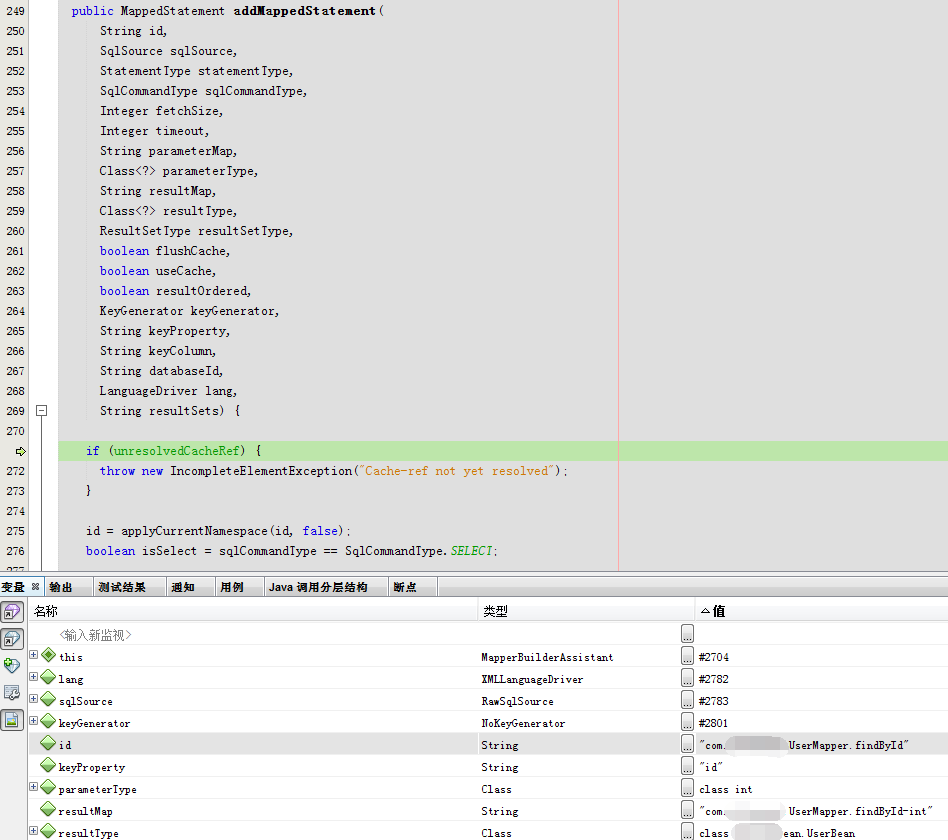The width and height of the screenshot is (948, 840).
Task: Click the green diamond icon for keyGenerator
Action: pos(48,721)
